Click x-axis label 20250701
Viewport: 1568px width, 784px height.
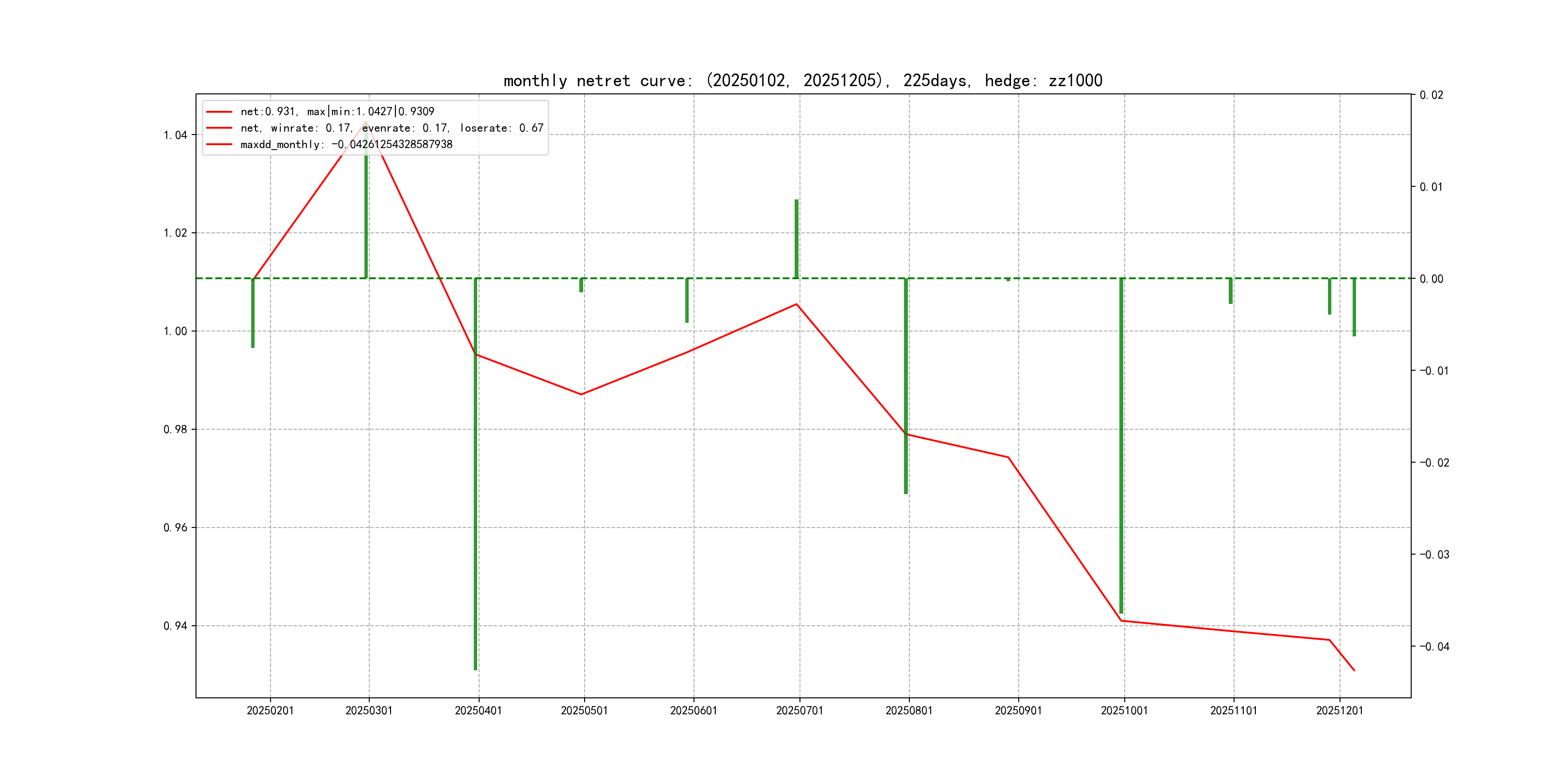(x=799, y=710)
